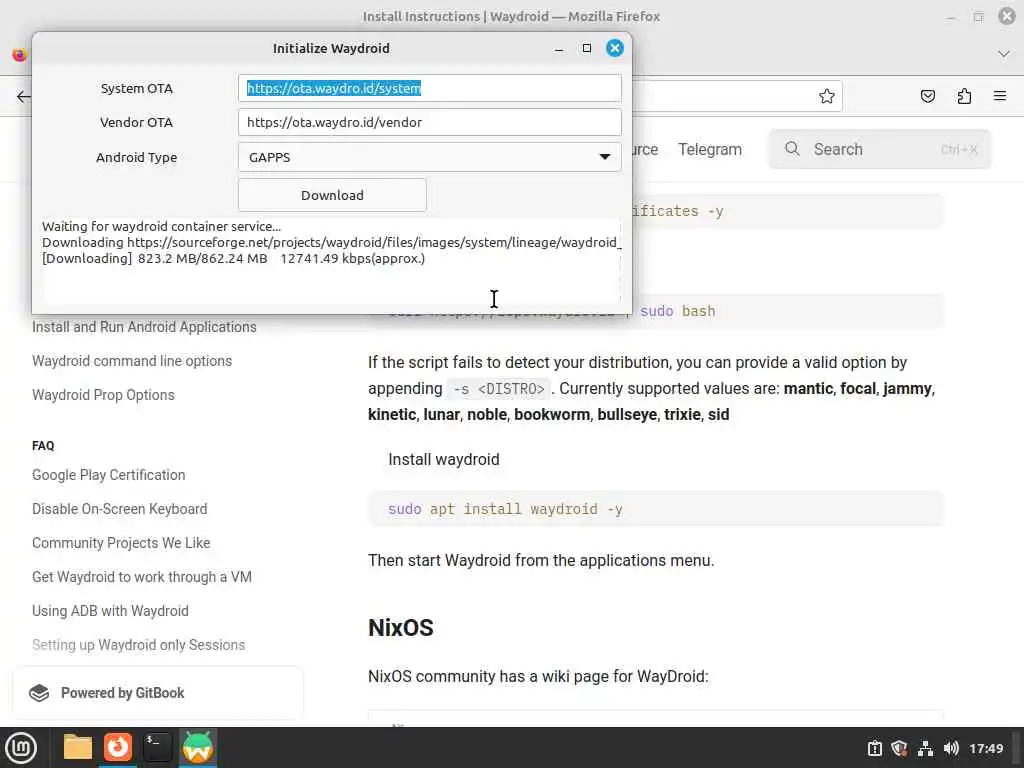Click the Downloading progress status line
1024x768 pixels.
coord(233,259)
